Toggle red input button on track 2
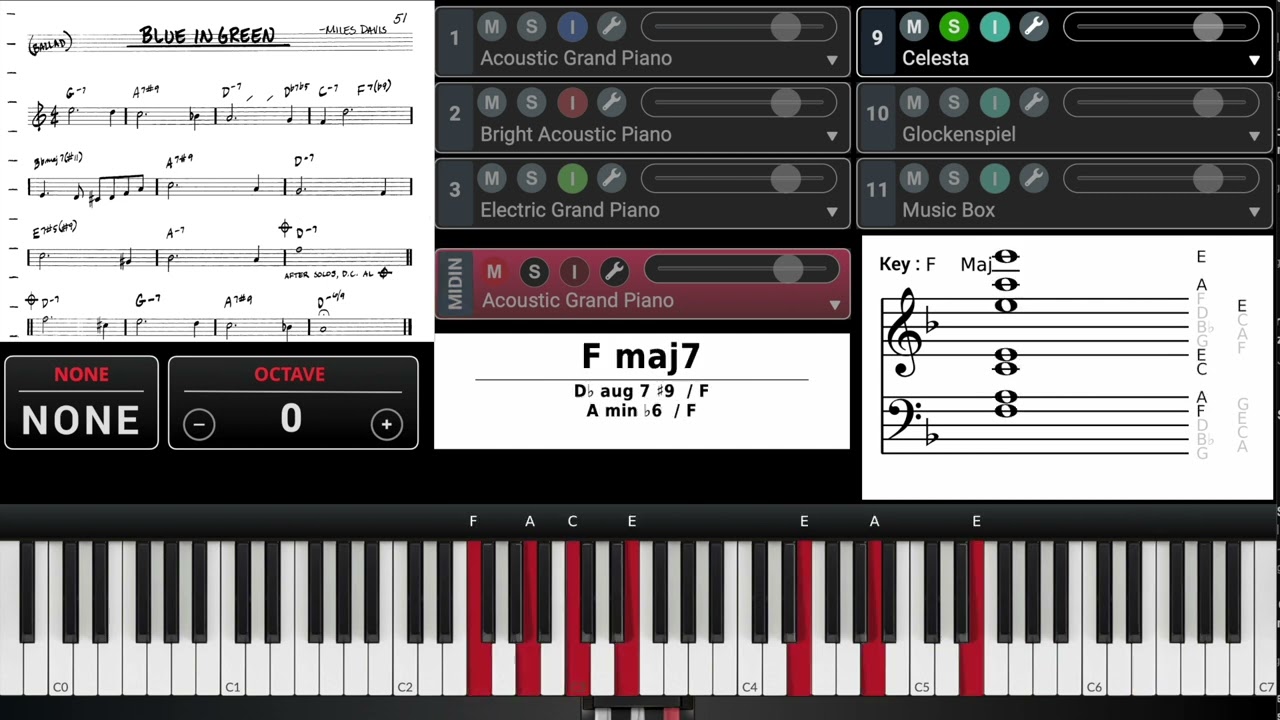The height and width of the screenshot is (720, 1280). click(571, 102)
